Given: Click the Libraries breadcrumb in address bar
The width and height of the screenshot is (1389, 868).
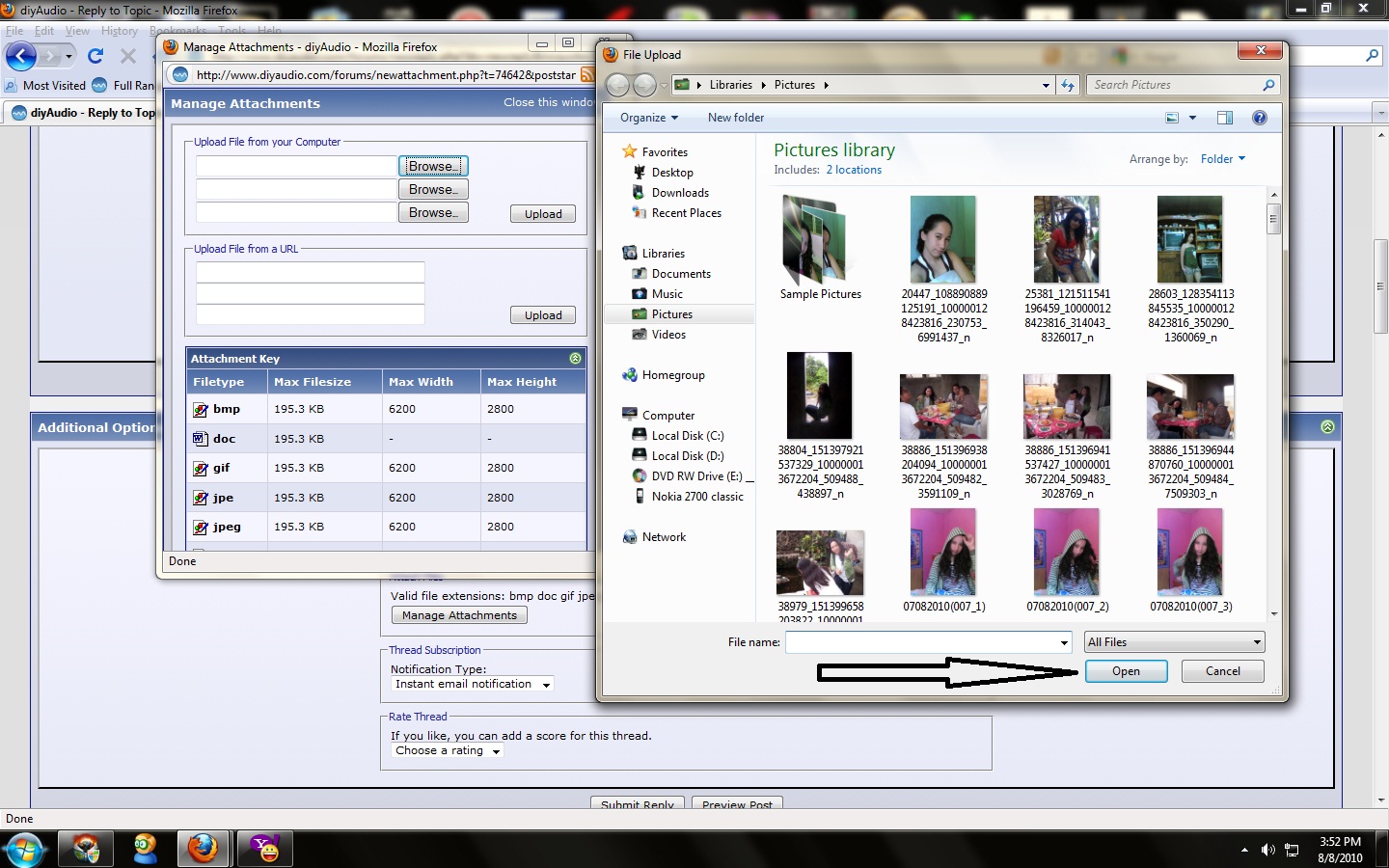Looking at the screenshot, I should pyautogui.click(x=731, y=85).
